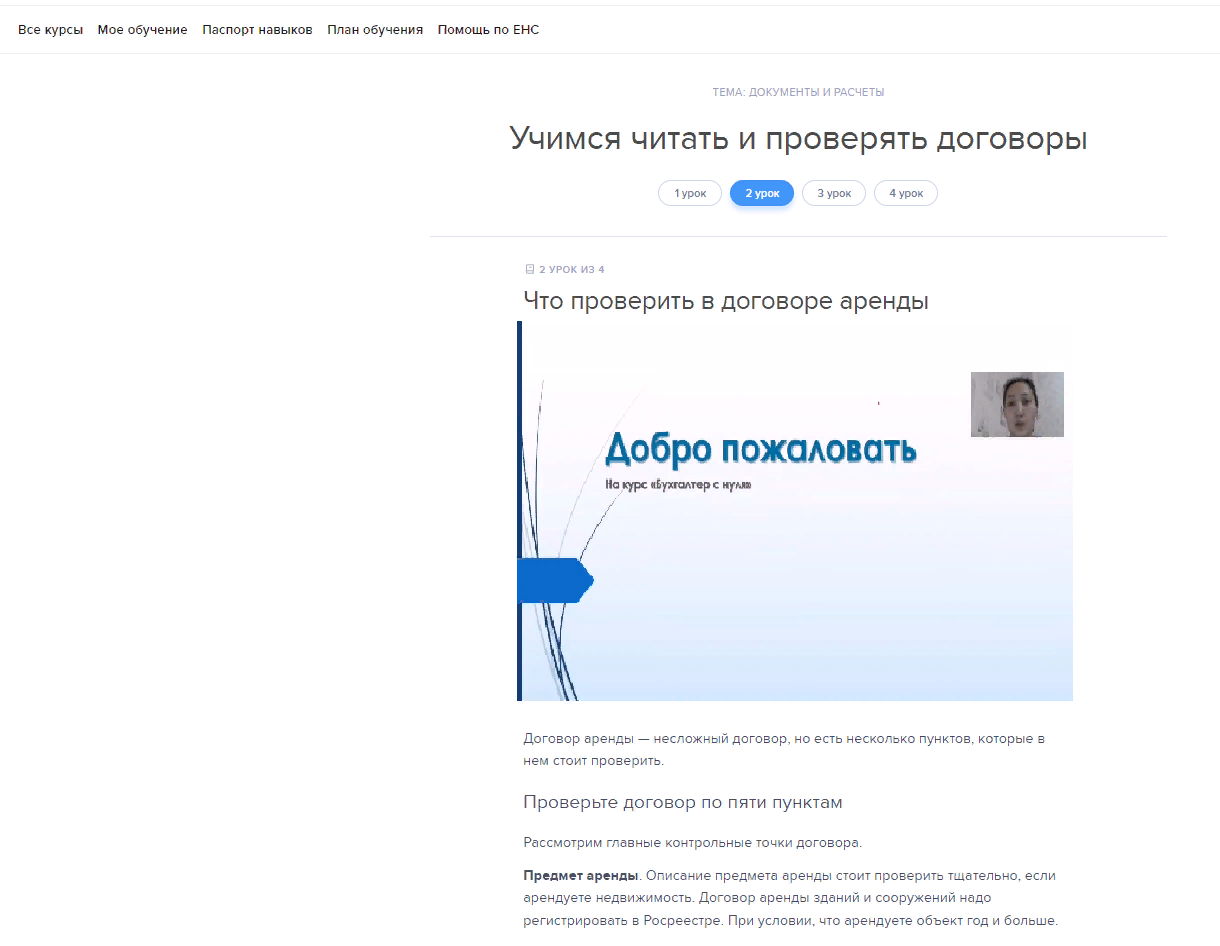Switch to 1 урок tab
The width and height of the screenshot is (1220, 946).
click(689, 193)
